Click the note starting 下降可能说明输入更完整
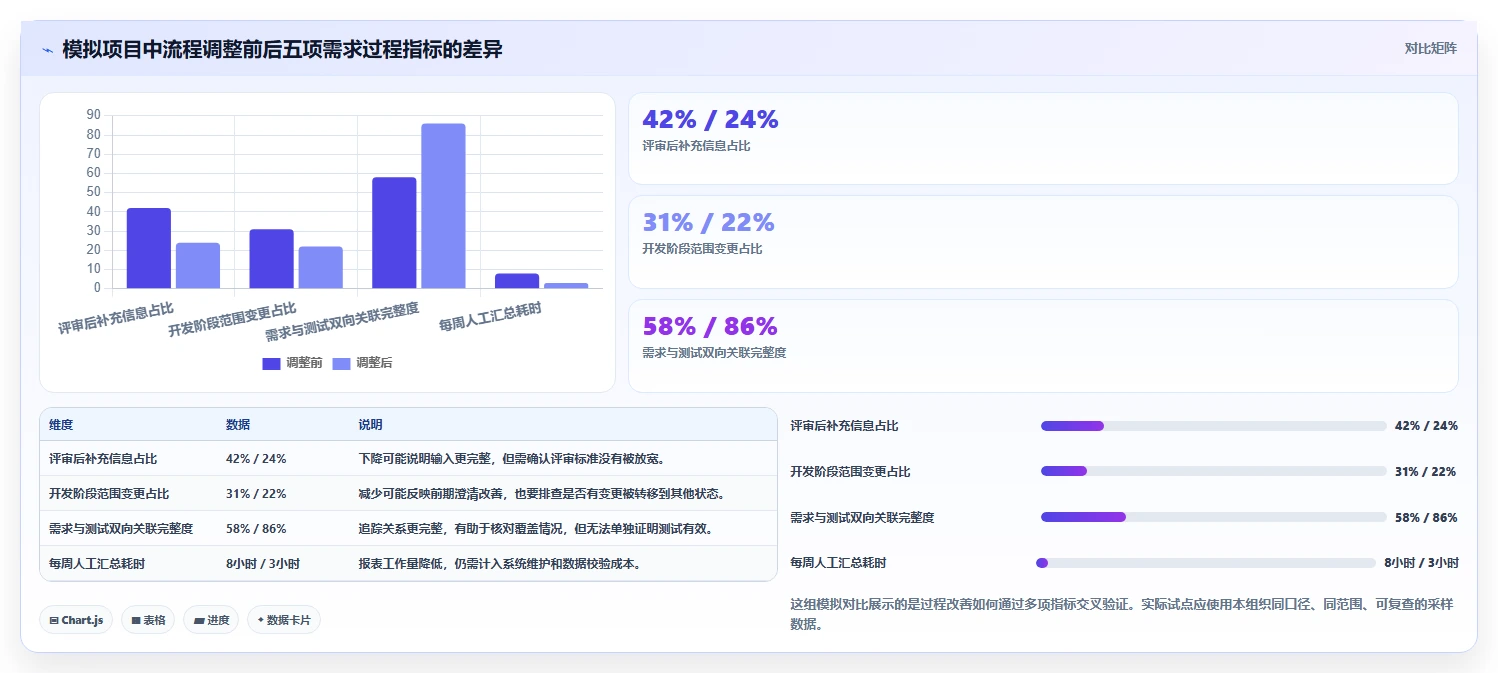This screenshot has width=1498, height=673. pyautogui.click(x=512, y=459)
